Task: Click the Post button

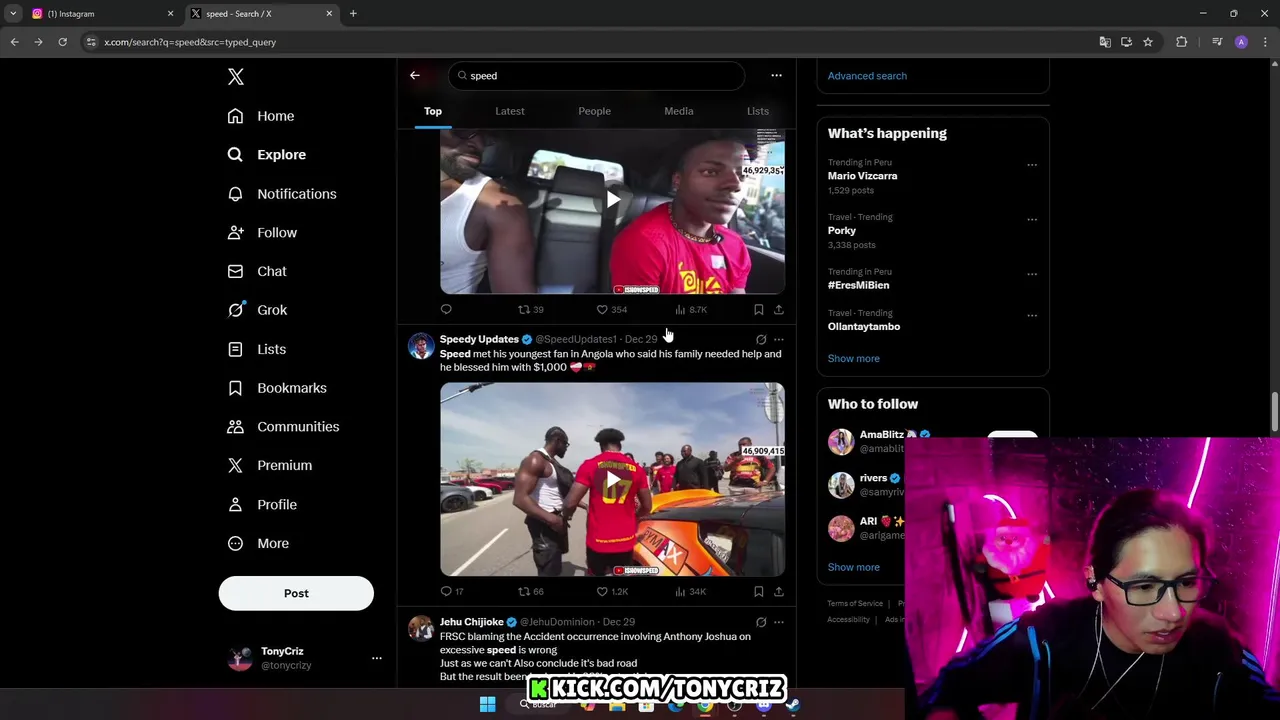Action: [296, 593]
